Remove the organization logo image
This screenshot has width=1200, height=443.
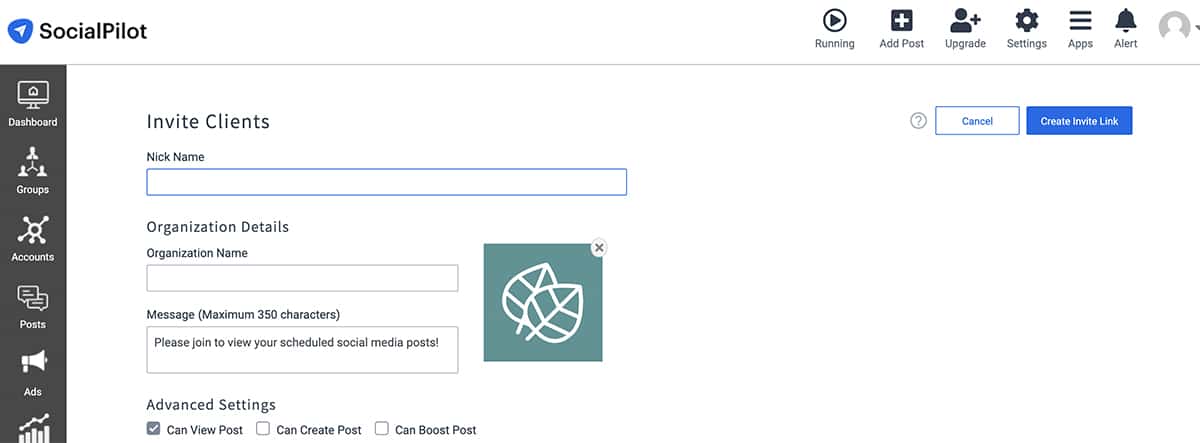598,247
